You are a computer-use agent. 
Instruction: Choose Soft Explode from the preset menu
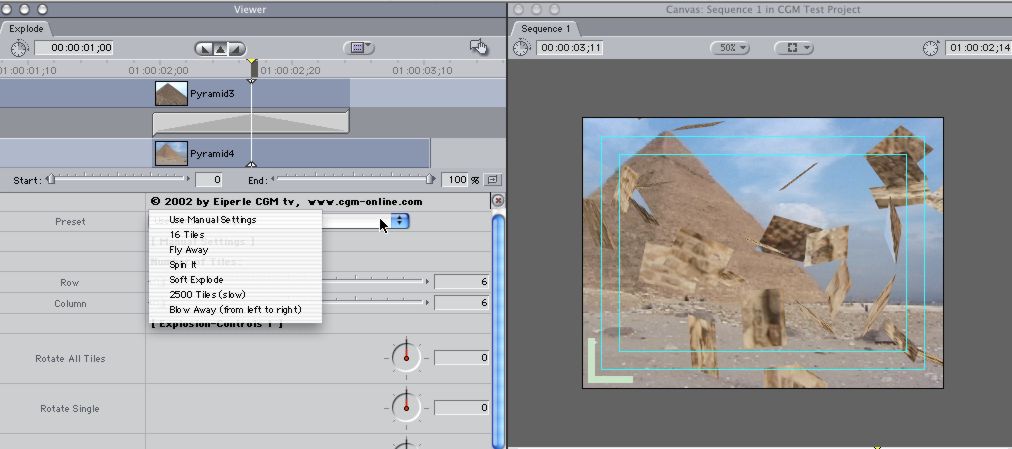click(196, 280)
